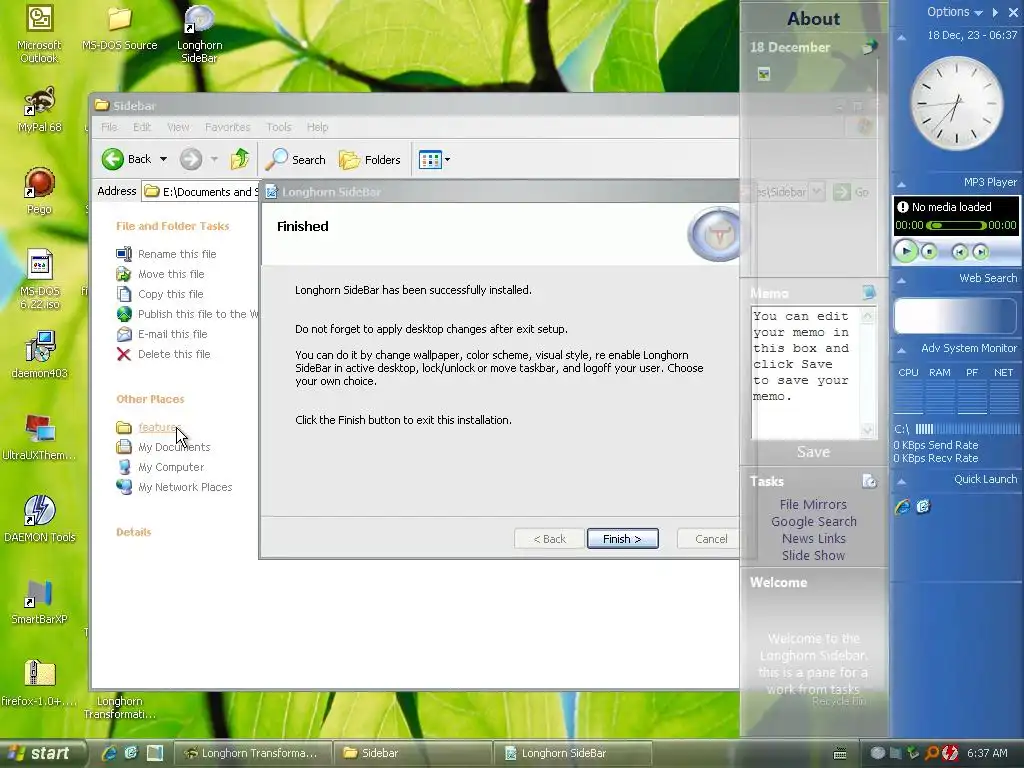
Task: Click Publish this file to the Web
Action: point(187,314)
